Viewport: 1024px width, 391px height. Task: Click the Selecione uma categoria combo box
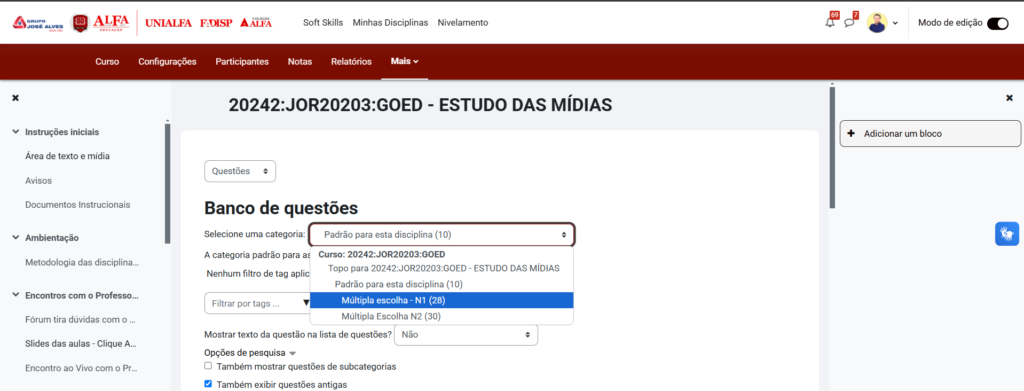(x=441, y=235)
